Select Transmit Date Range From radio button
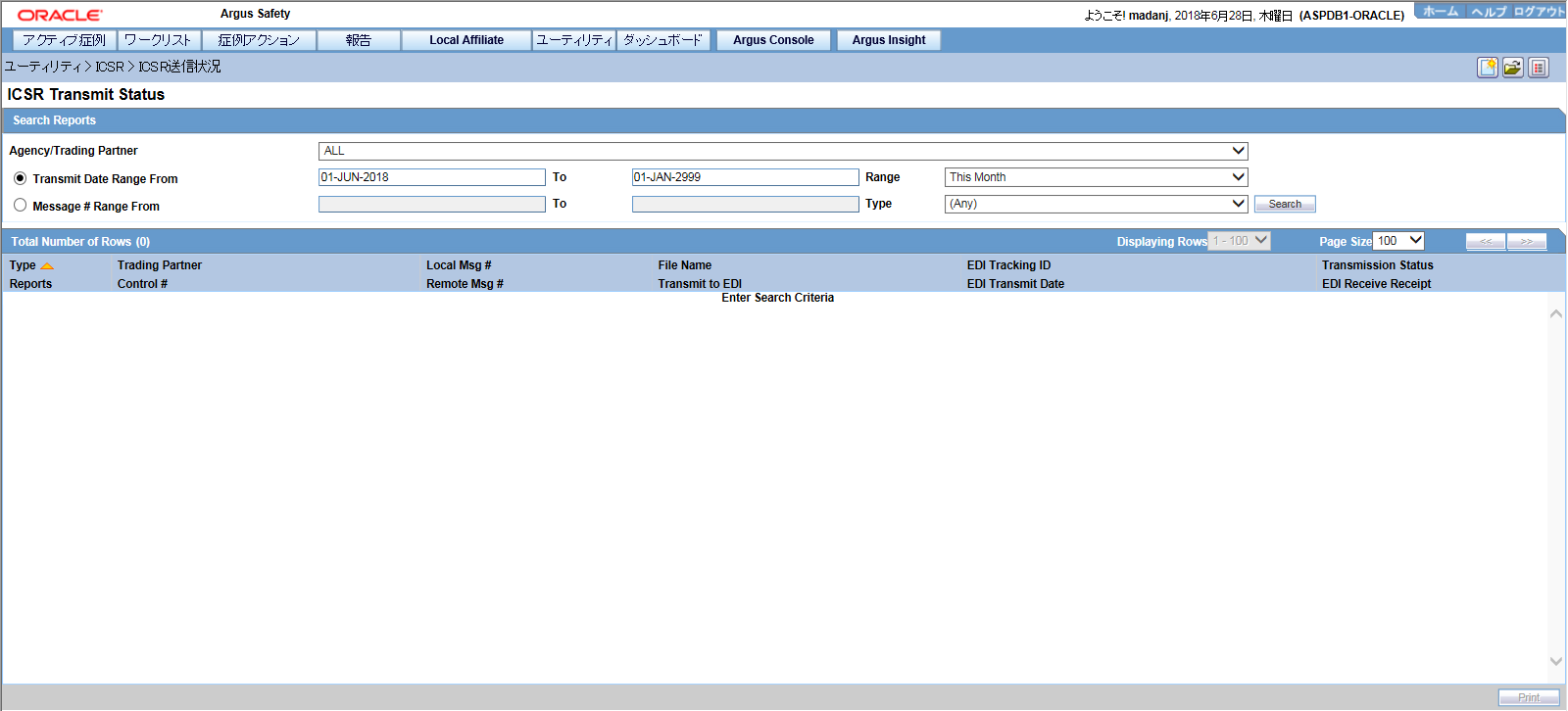 tap(20, 178)
